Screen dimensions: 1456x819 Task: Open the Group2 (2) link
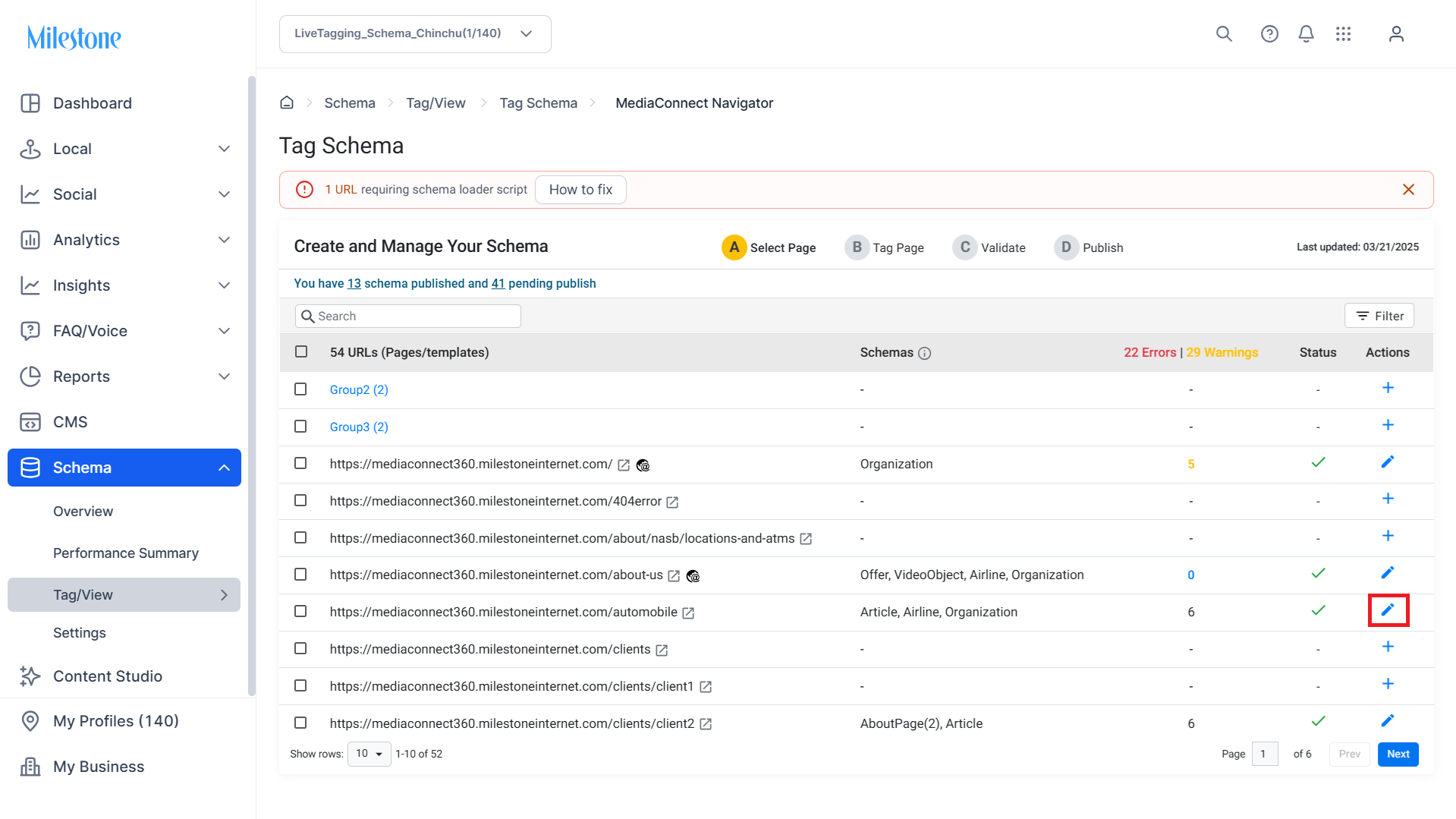[x=359, y=389]
